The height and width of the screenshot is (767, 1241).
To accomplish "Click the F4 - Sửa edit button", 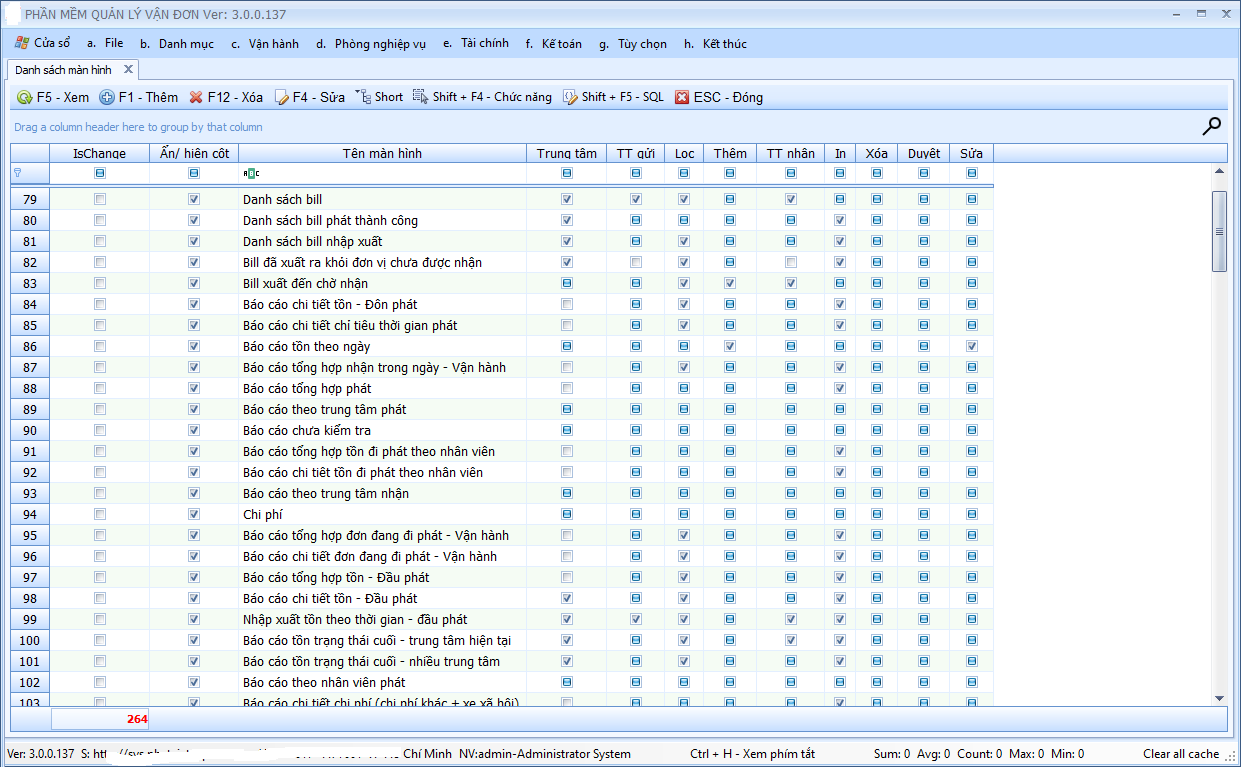I will (x=310, y=97).
